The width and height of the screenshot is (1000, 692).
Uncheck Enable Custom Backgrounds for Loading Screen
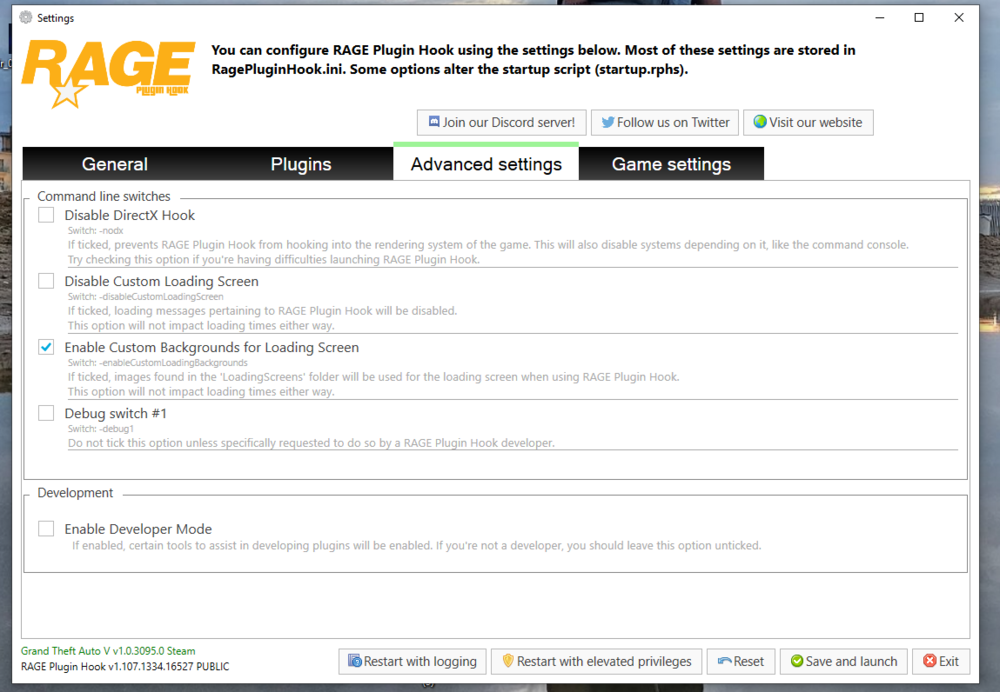(x=45, y=346)
